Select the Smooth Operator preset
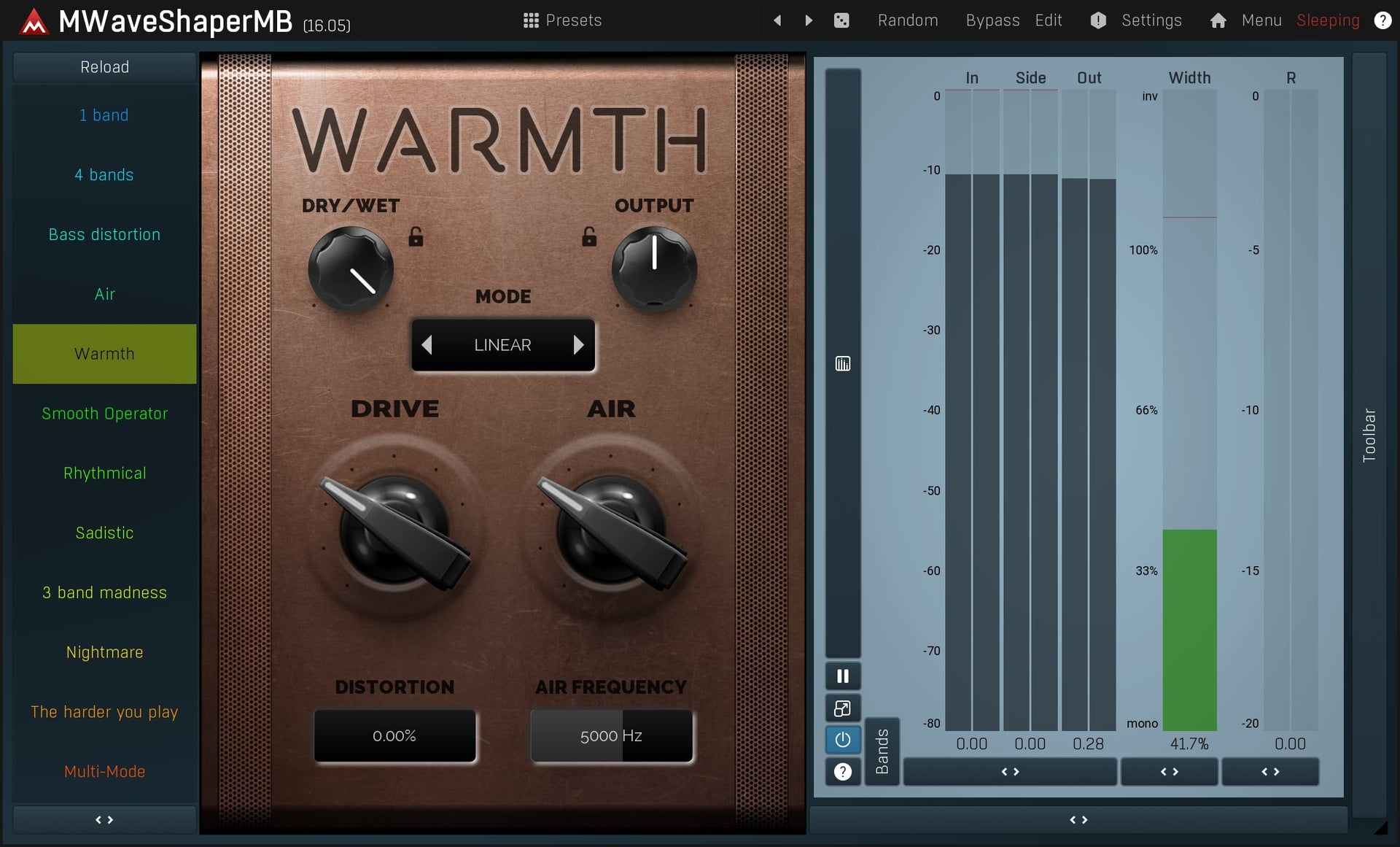Screen dimensions: 1400x847 tap(104, 414)
